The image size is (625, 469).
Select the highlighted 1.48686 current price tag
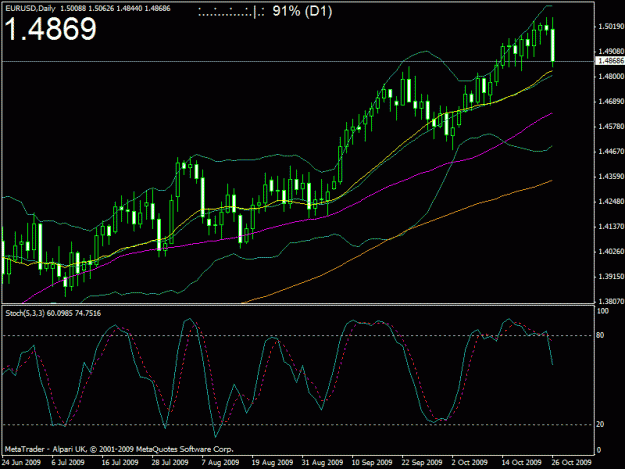pos(610,61)
